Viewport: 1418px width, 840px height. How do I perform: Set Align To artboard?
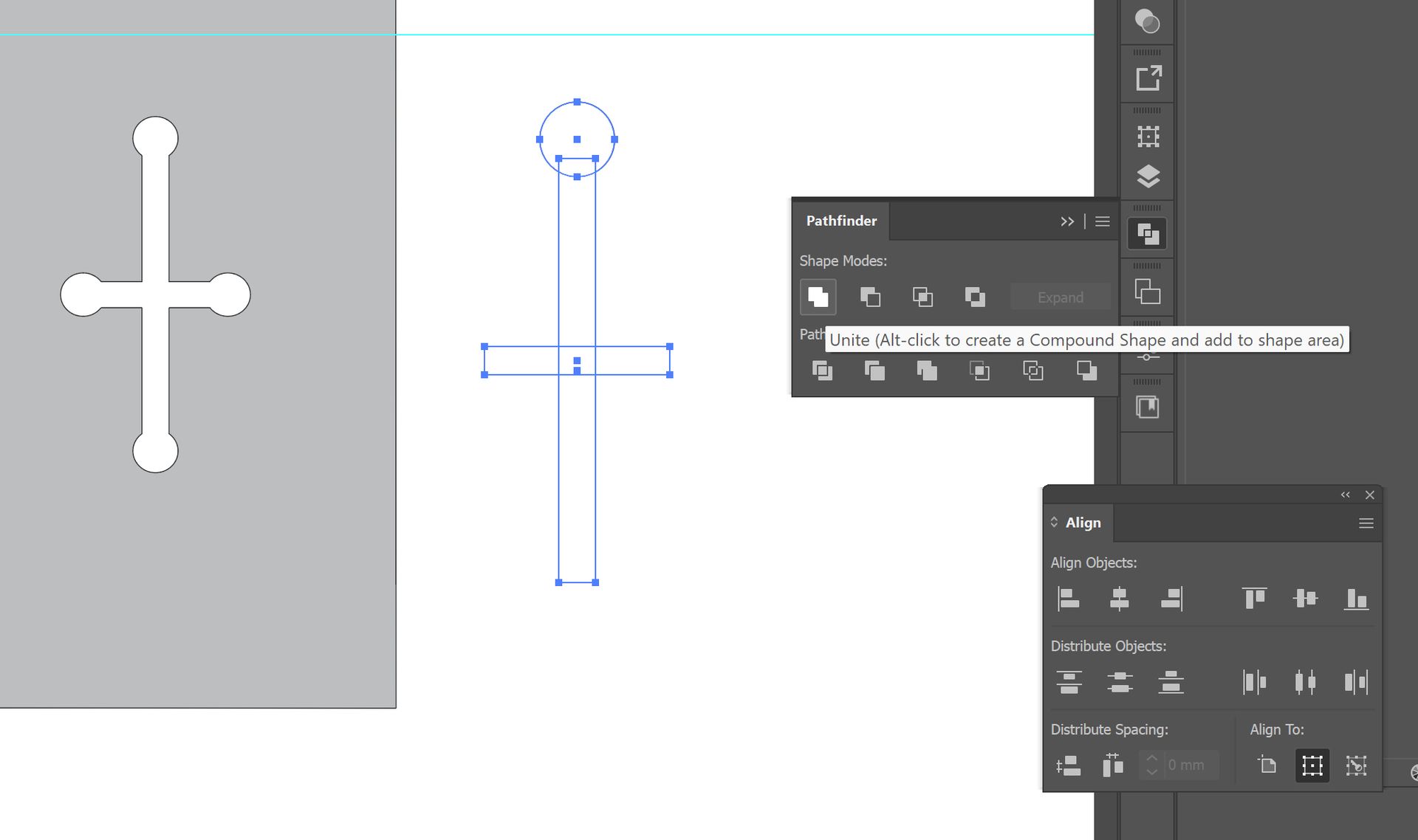coord(1267,765)
